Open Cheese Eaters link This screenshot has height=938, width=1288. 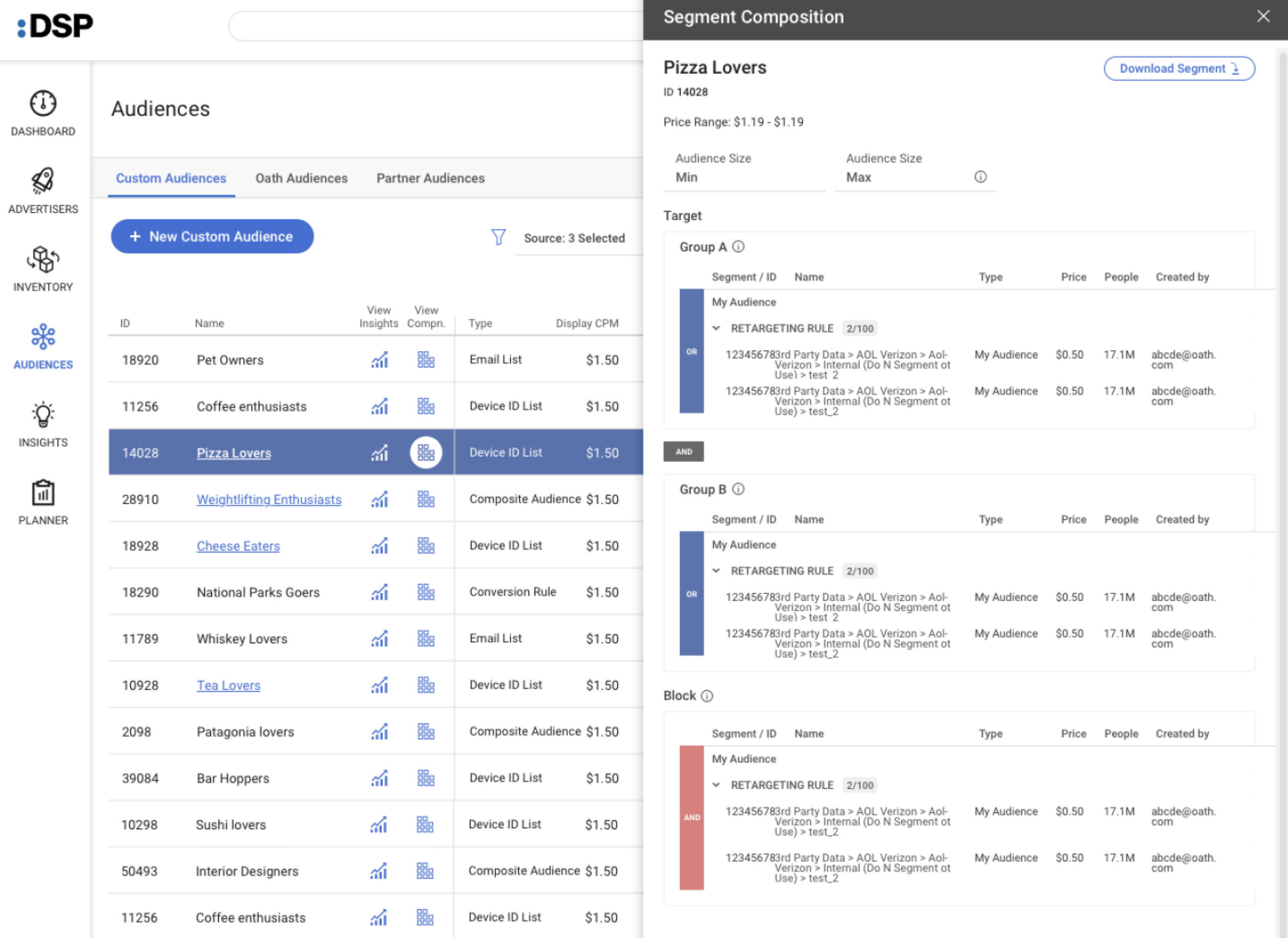pos(238,546)
